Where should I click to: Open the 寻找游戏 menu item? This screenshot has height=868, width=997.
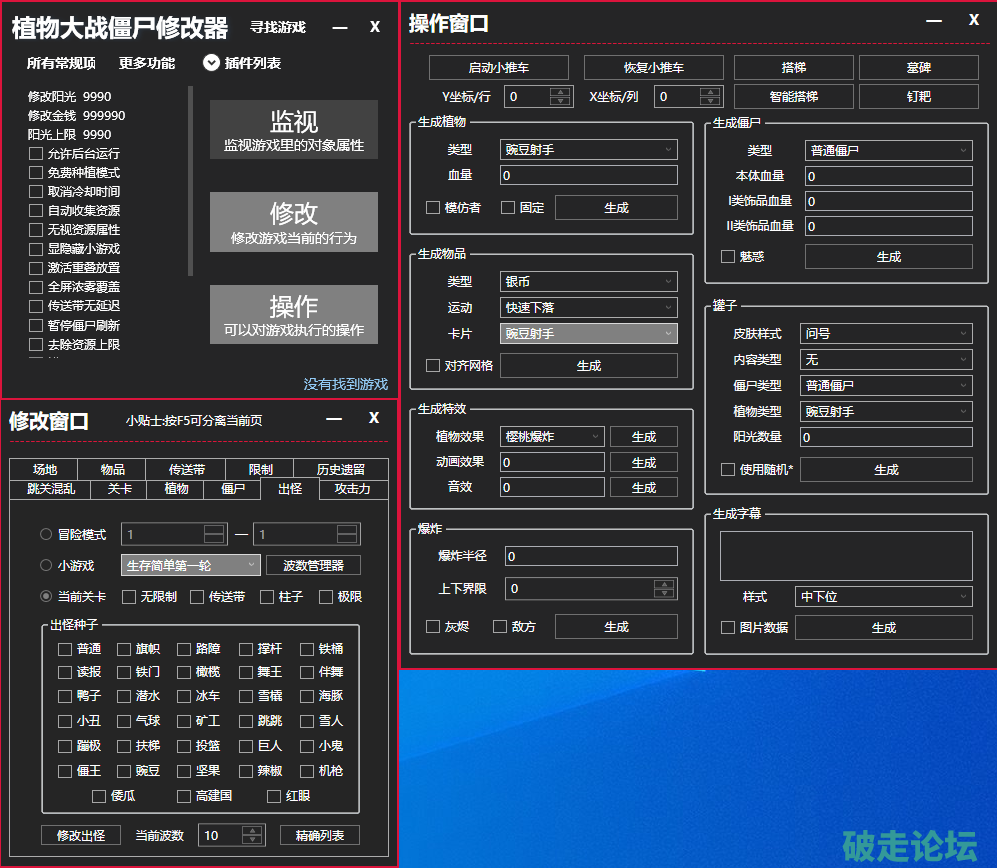(277, 27)
